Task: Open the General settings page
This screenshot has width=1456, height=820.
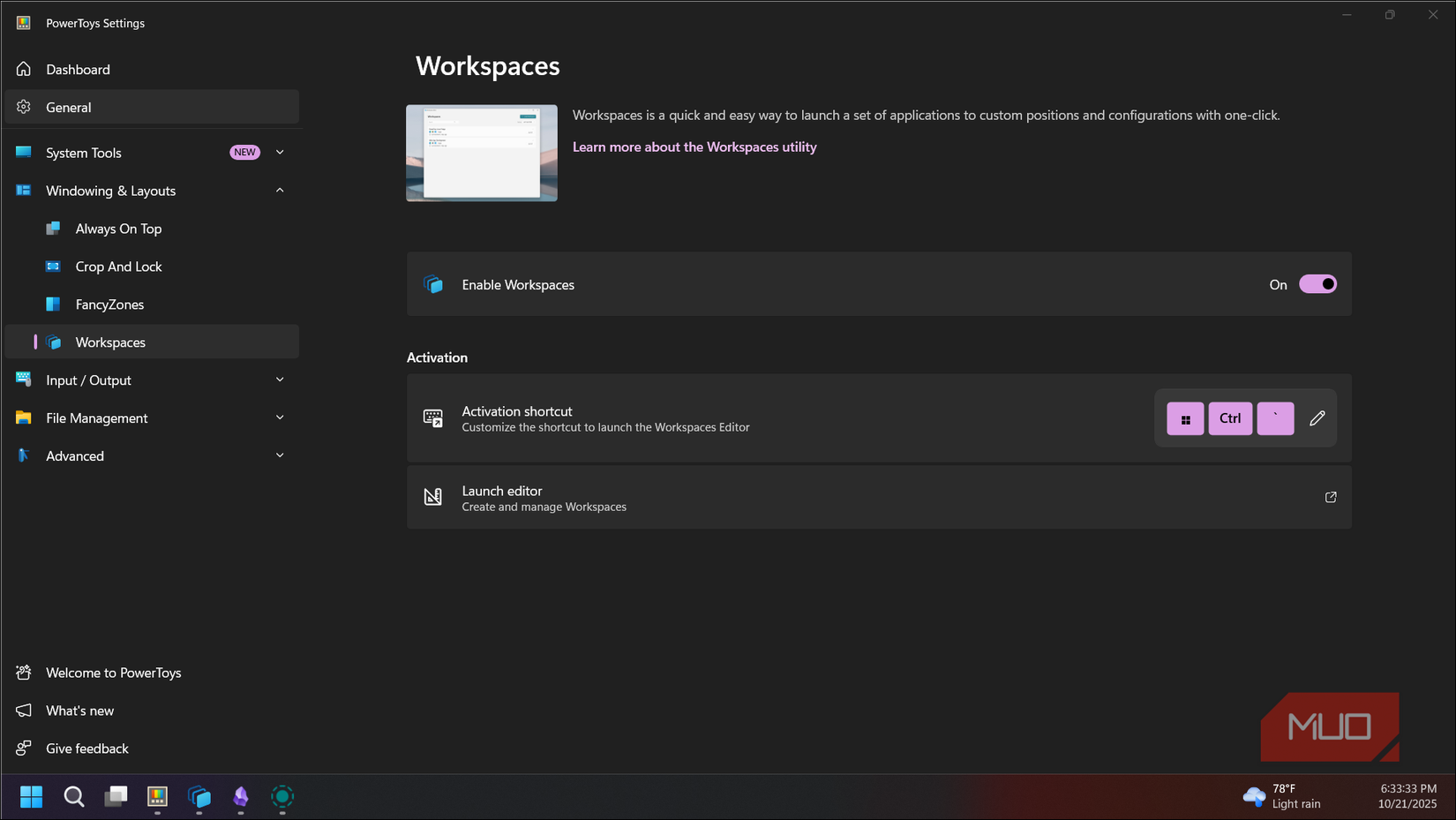Action: coord(68,107)
